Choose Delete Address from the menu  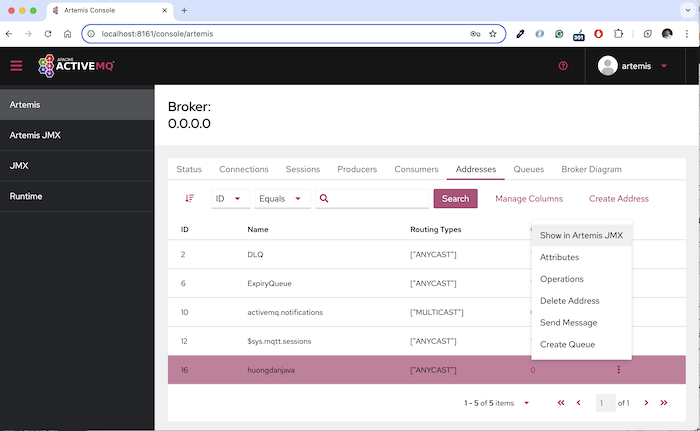click(x=581, y=301)
